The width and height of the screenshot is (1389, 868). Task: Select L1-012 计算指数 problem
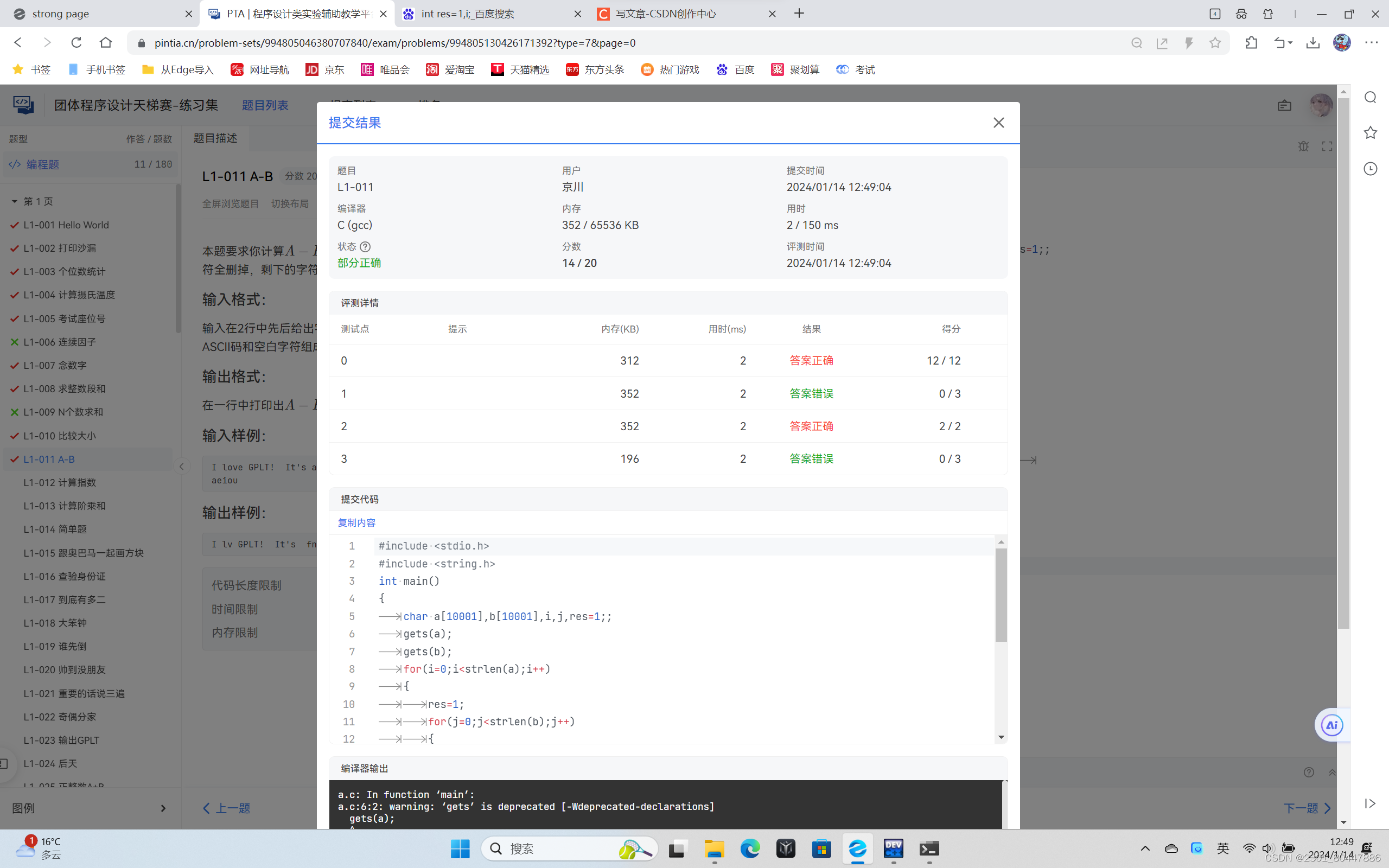(60, 482)
